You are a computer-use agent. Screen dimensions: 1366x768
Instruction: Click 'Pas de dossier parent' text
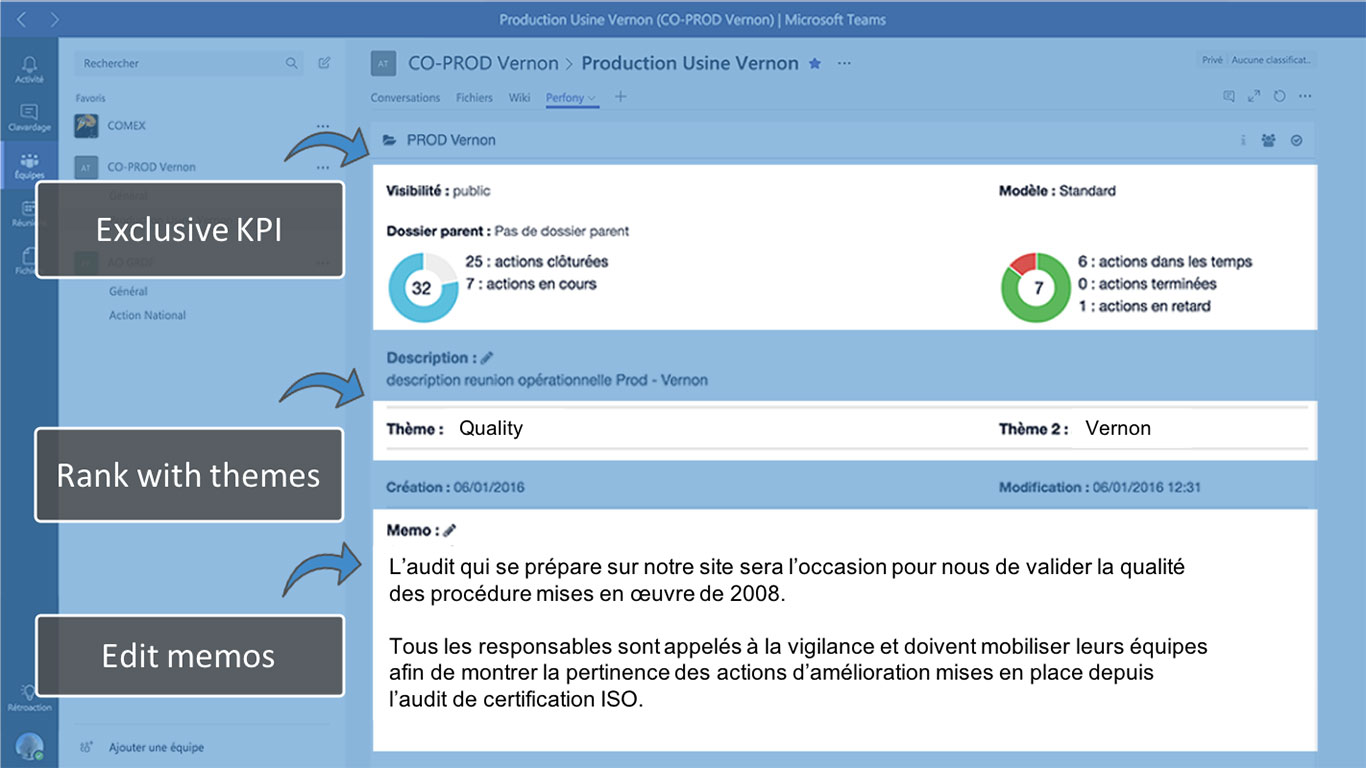562,231
